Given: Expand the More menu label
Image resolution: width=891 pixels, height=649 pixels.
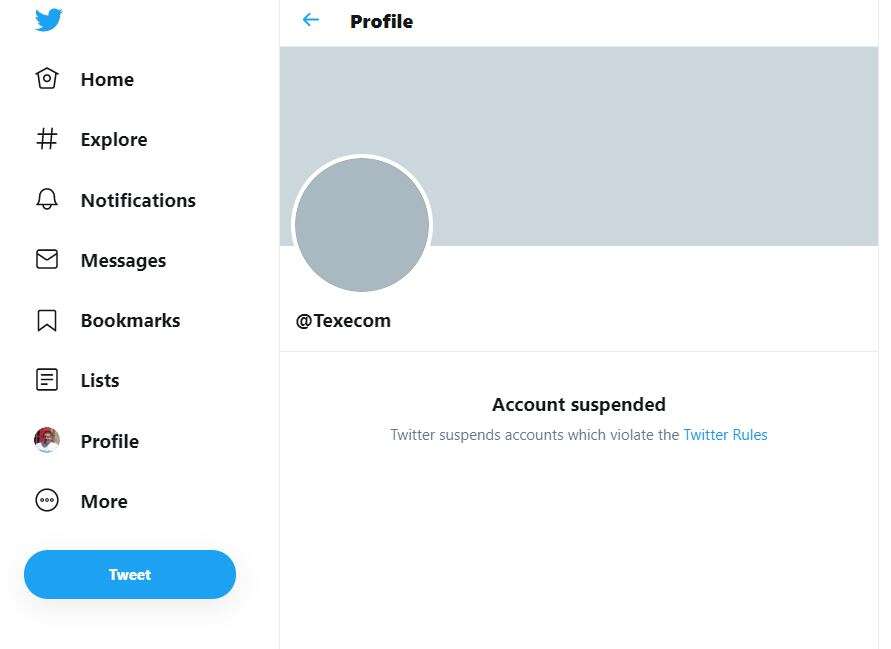Looking at the screenshot, I should [x=104, y=502].
